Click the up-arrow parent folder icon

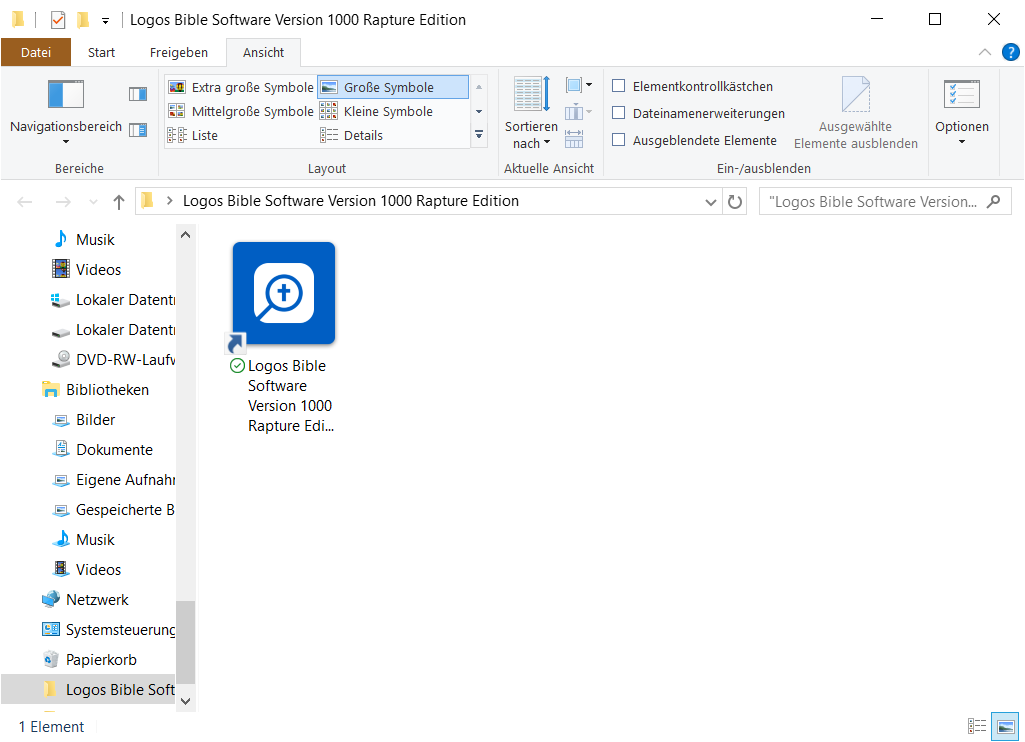pyautogui.click(x=119, y=202)
